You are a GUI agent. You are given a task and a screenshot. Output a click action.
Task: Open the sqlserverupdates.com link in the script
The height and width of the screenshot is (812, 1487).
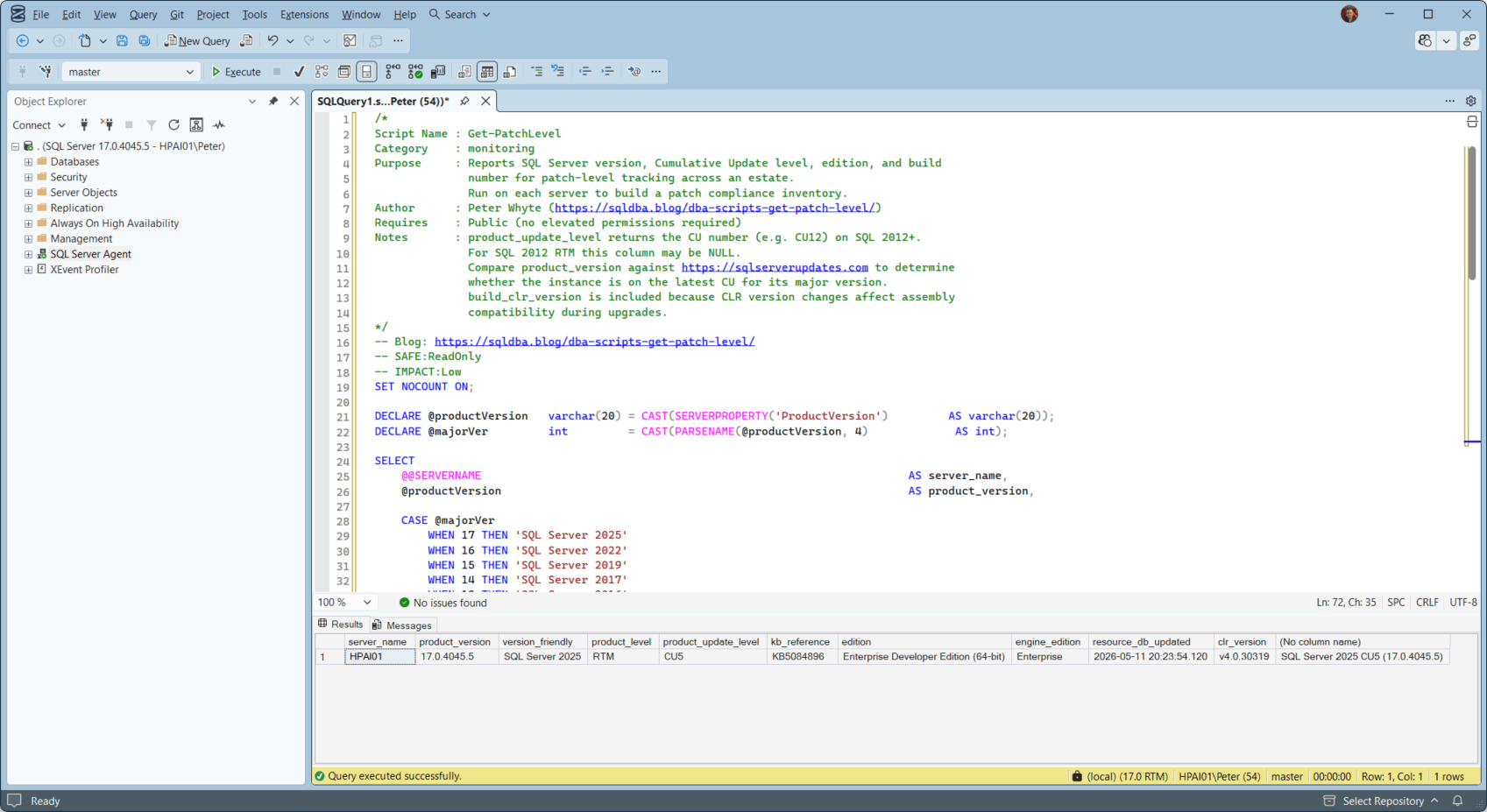pos(775,267)
